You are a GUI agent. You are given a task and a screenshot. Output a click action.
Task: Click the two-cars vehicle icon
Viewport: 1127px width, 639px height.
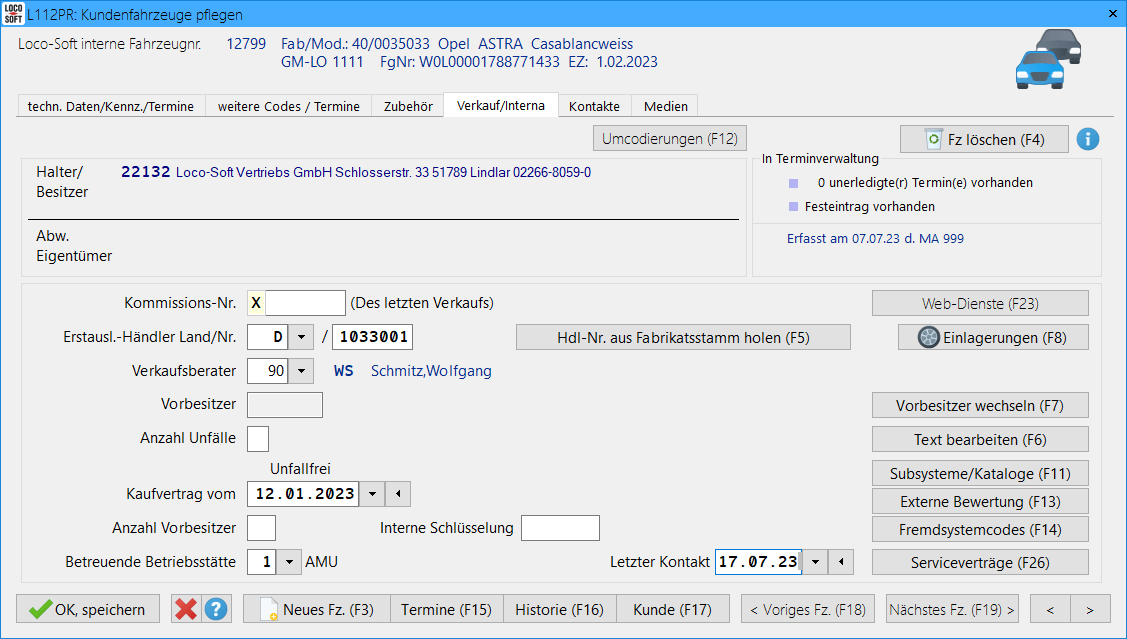[x=1047, y=59]
